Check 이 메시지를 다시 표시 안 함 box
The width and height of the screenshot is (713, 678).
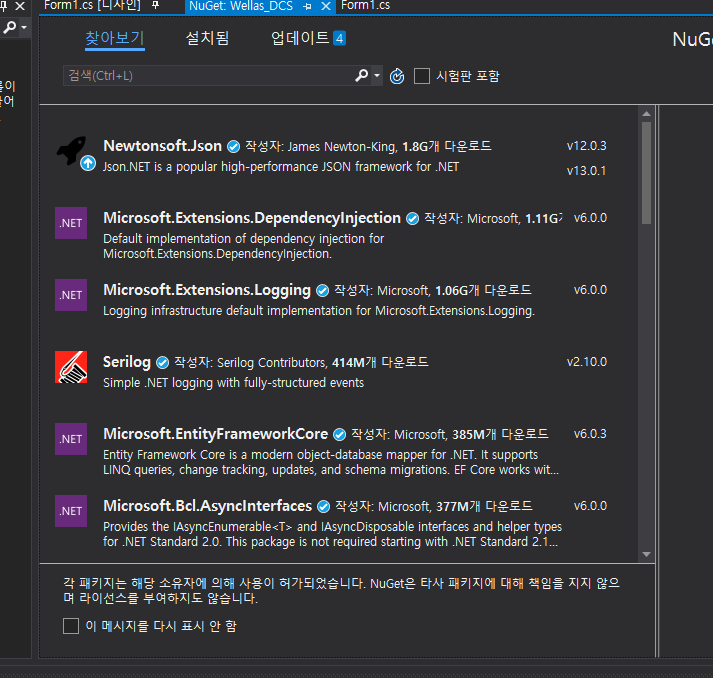click(71, 626)
